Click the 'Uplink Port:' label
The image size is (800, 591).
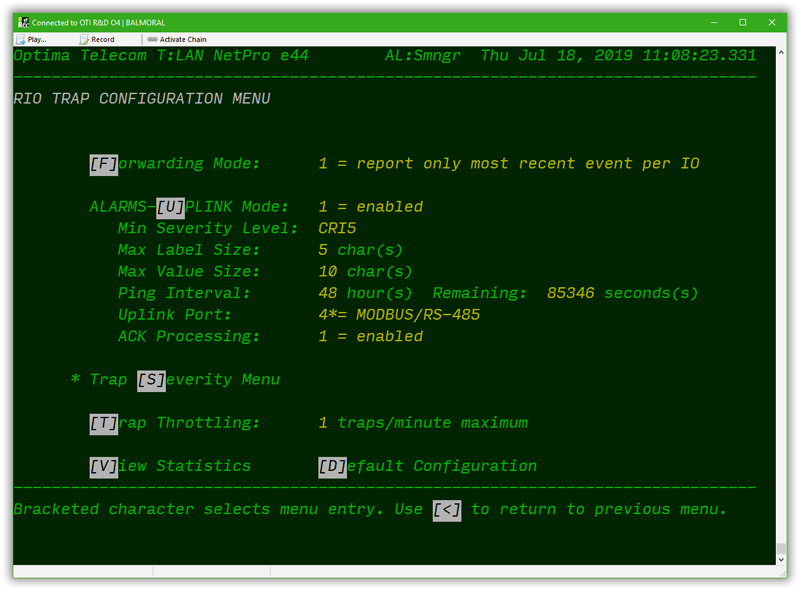coord(174,315)
